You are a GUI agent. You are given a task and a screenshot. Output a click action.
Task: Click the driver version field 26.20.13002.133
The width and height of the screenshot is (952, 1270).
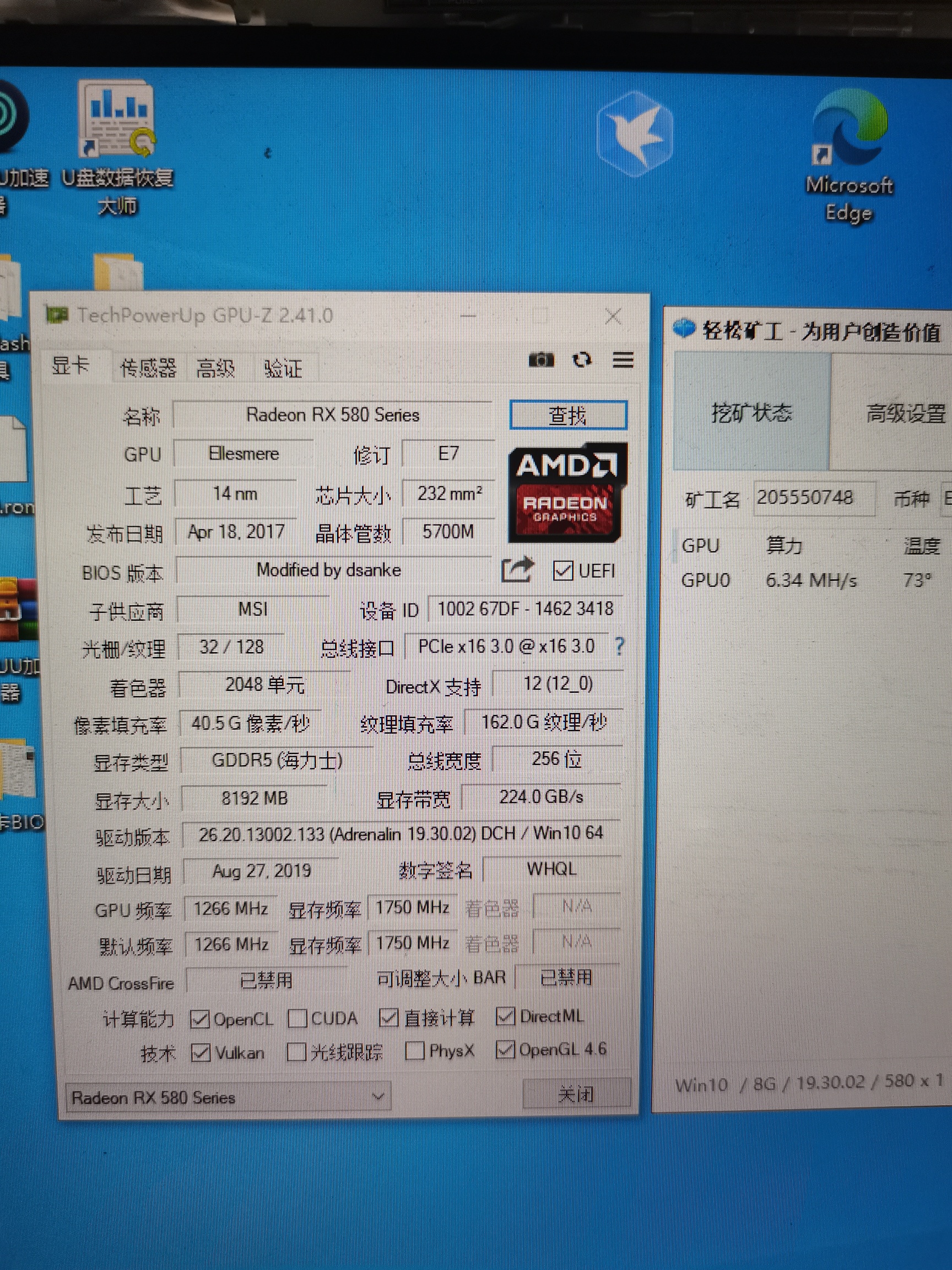[401, 833]
